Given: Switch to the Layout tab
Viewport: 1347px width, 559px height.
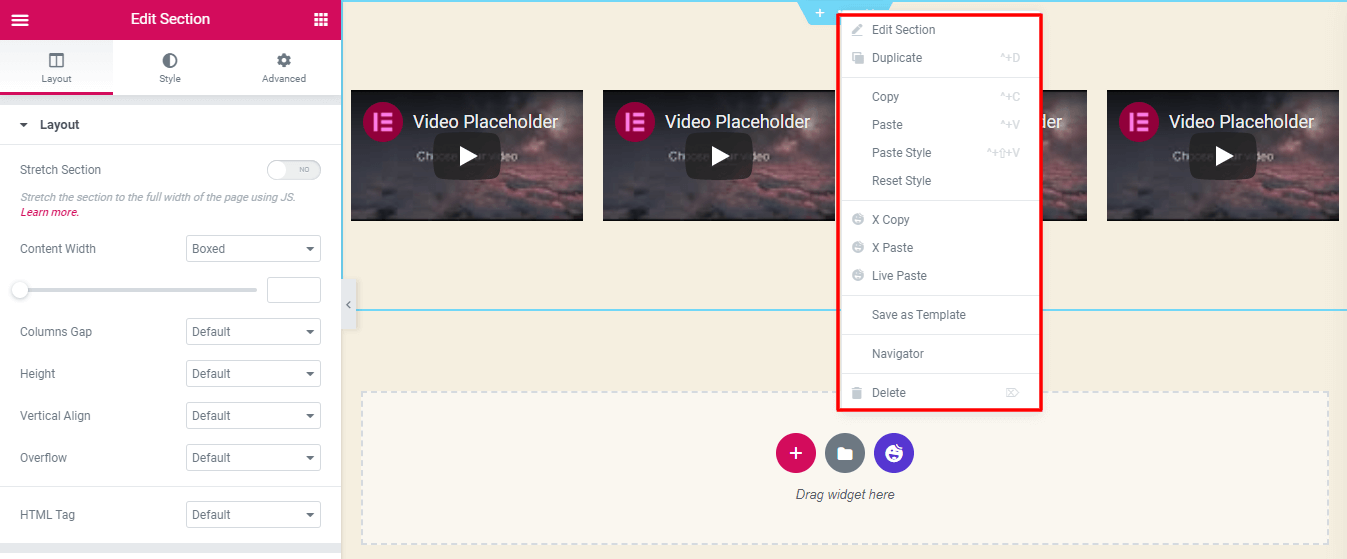Looking at the screenshot, I should 56,68.
